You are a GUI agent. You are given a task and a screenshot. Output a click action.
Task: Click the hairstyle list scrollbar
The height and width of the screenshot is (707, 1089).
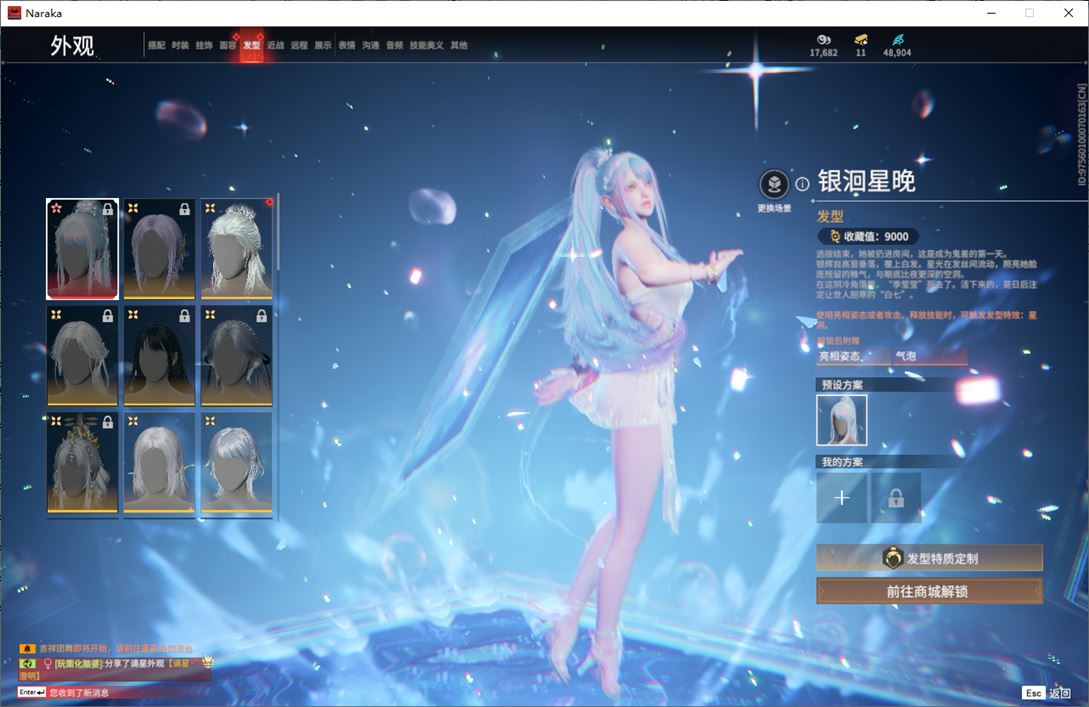278,233
